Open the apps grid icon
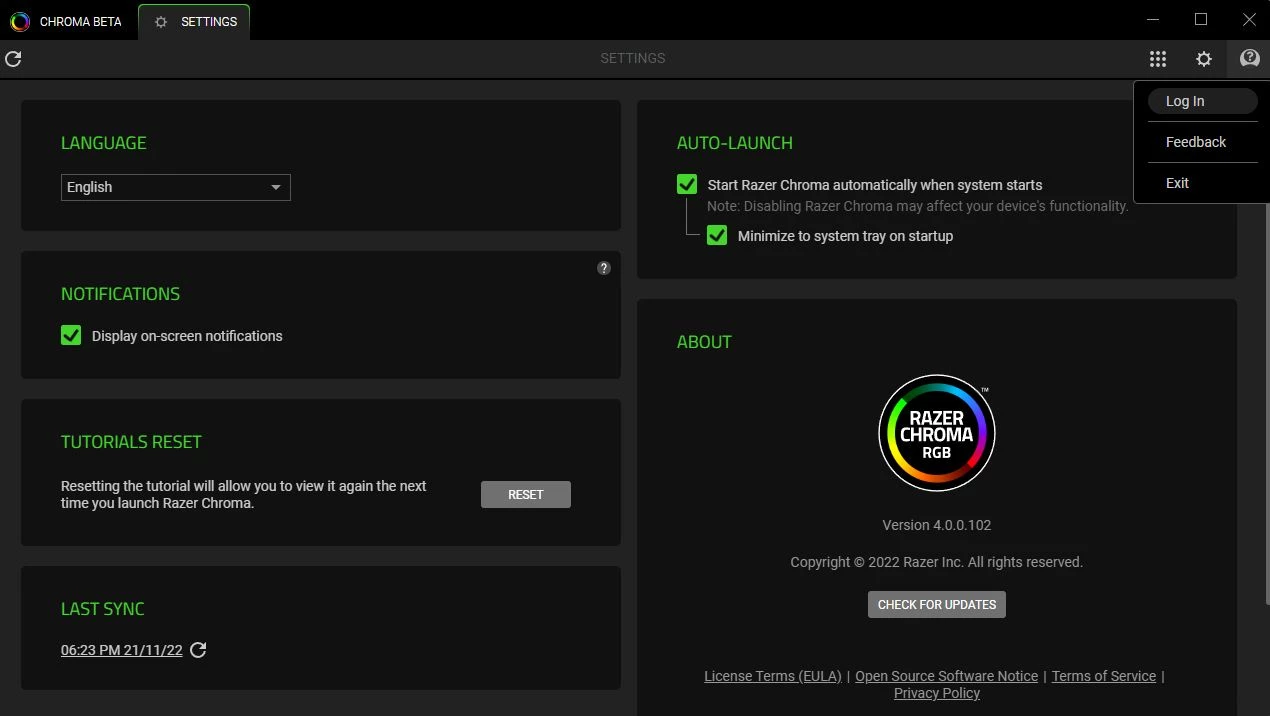 (1158, 59)
